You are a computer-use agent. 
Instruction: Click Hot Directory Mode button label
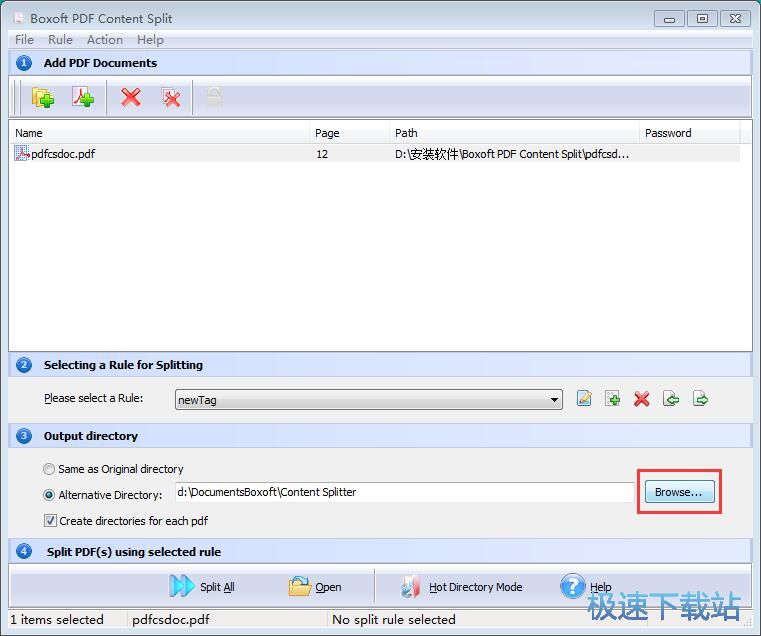click(475, 587)
